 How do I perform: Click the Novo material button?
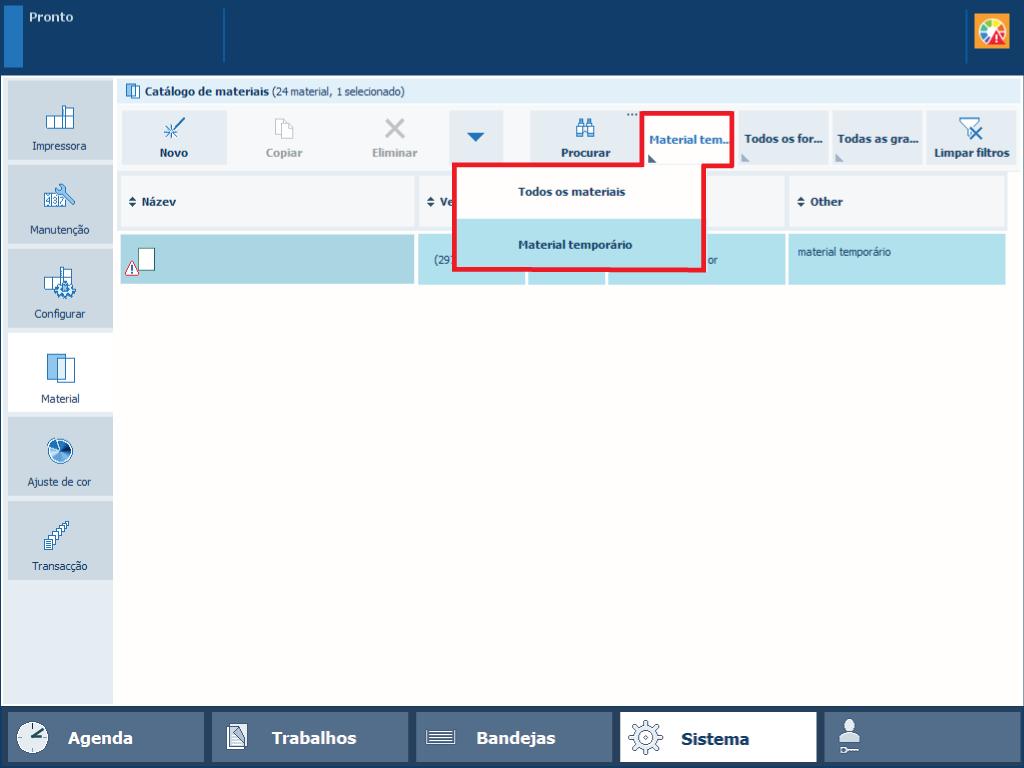click(174, 138)
